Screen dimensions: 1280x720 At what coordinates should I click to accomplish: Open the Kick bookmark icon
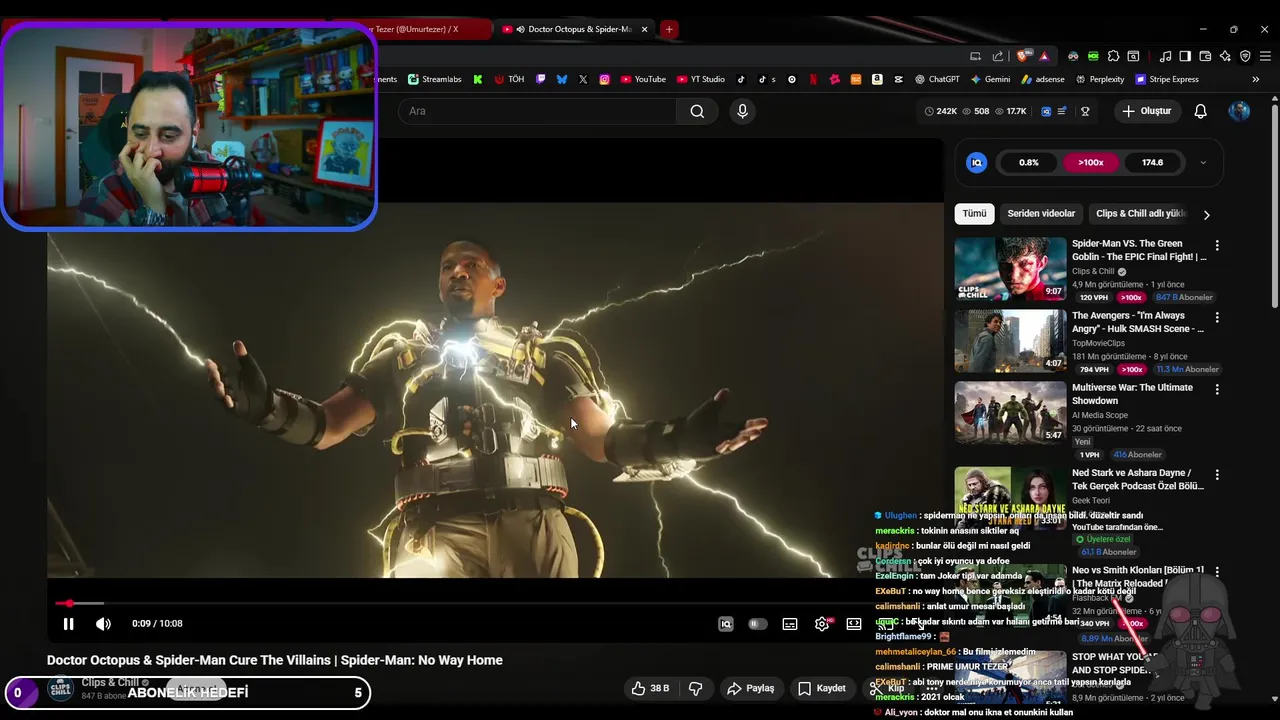point(478,79)
